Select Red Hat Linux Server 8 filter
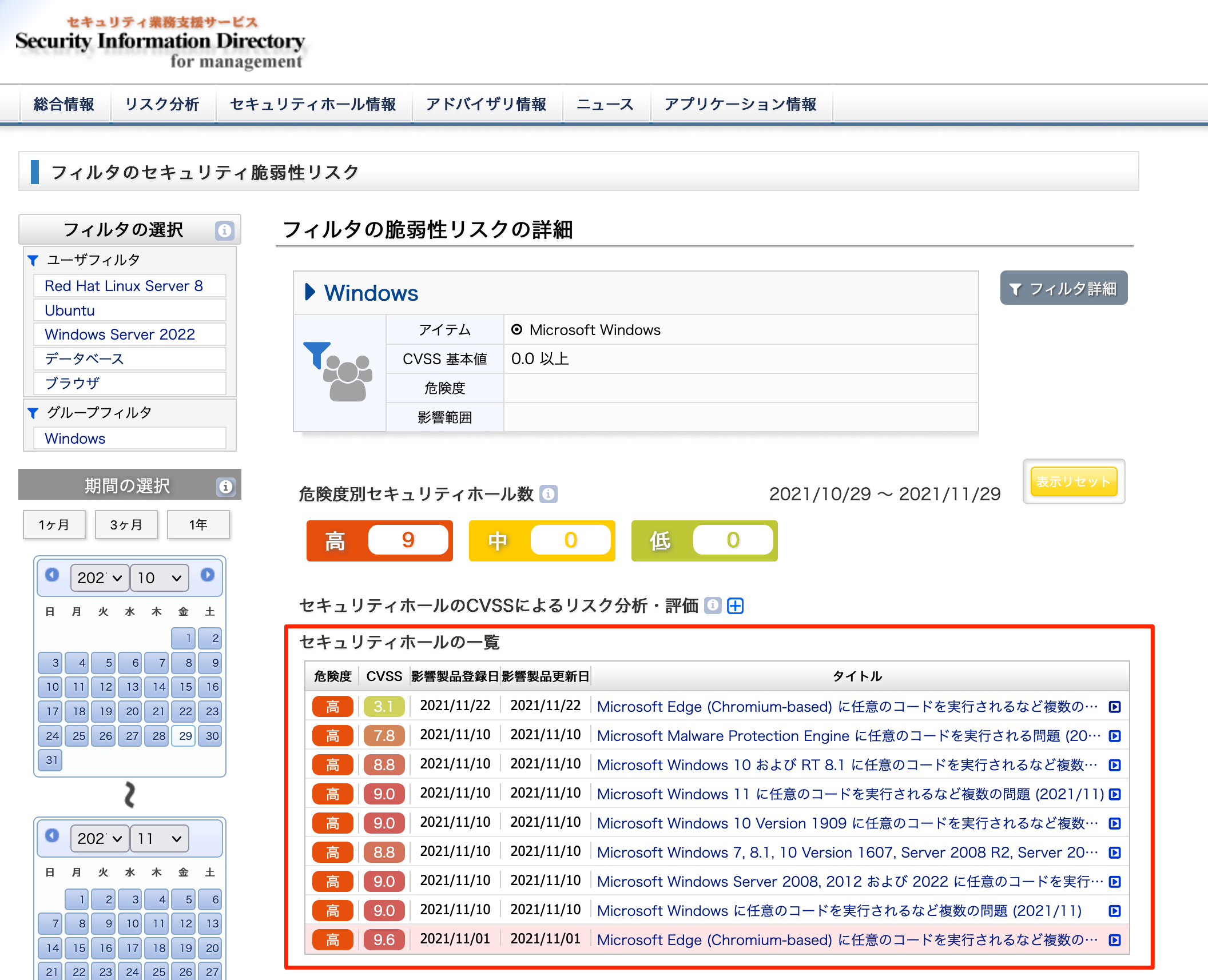 click(x=129, y=286)
